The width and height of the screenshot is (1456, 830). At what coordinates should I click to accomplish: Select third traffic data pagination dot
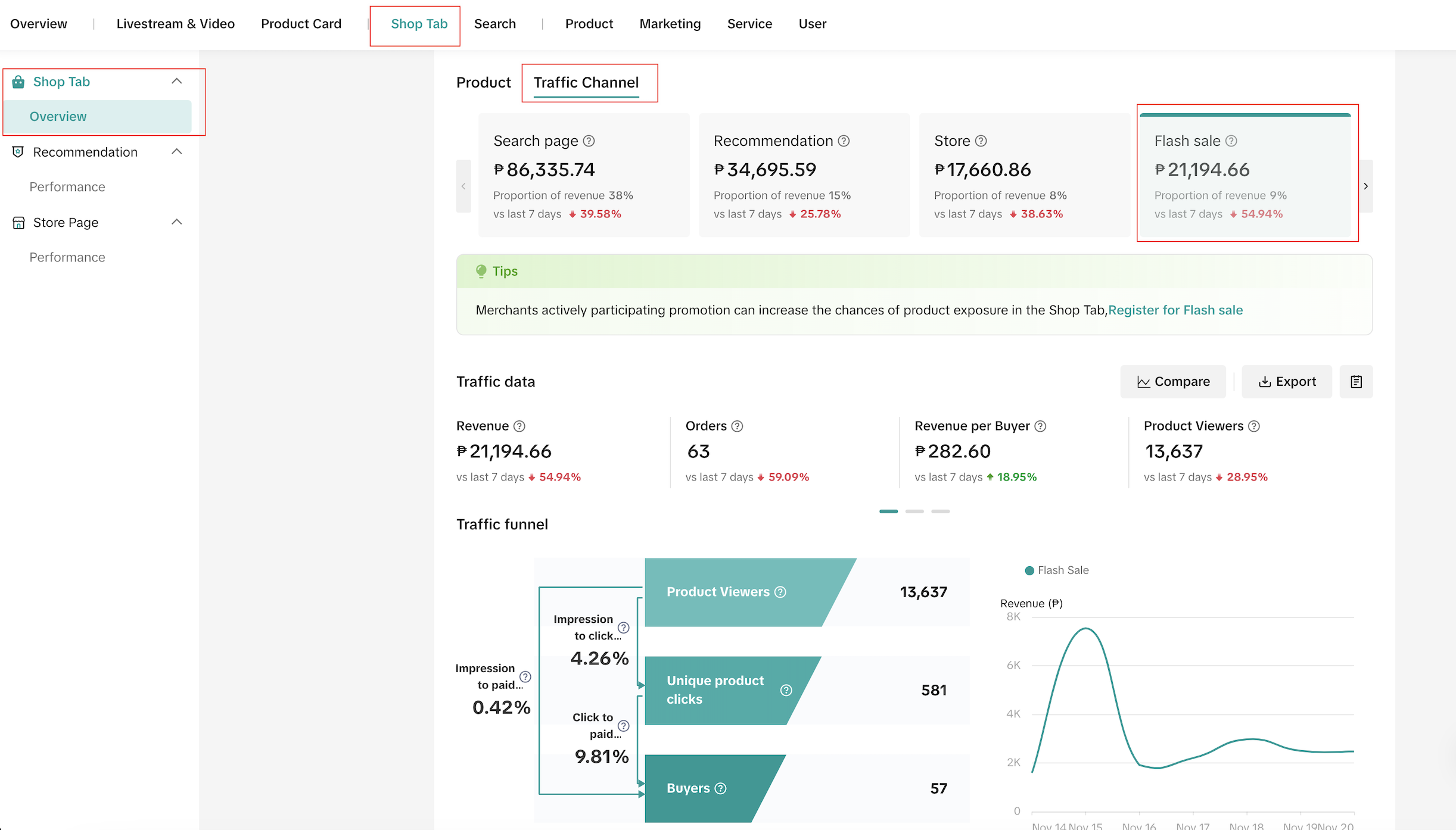coord(941,511)
